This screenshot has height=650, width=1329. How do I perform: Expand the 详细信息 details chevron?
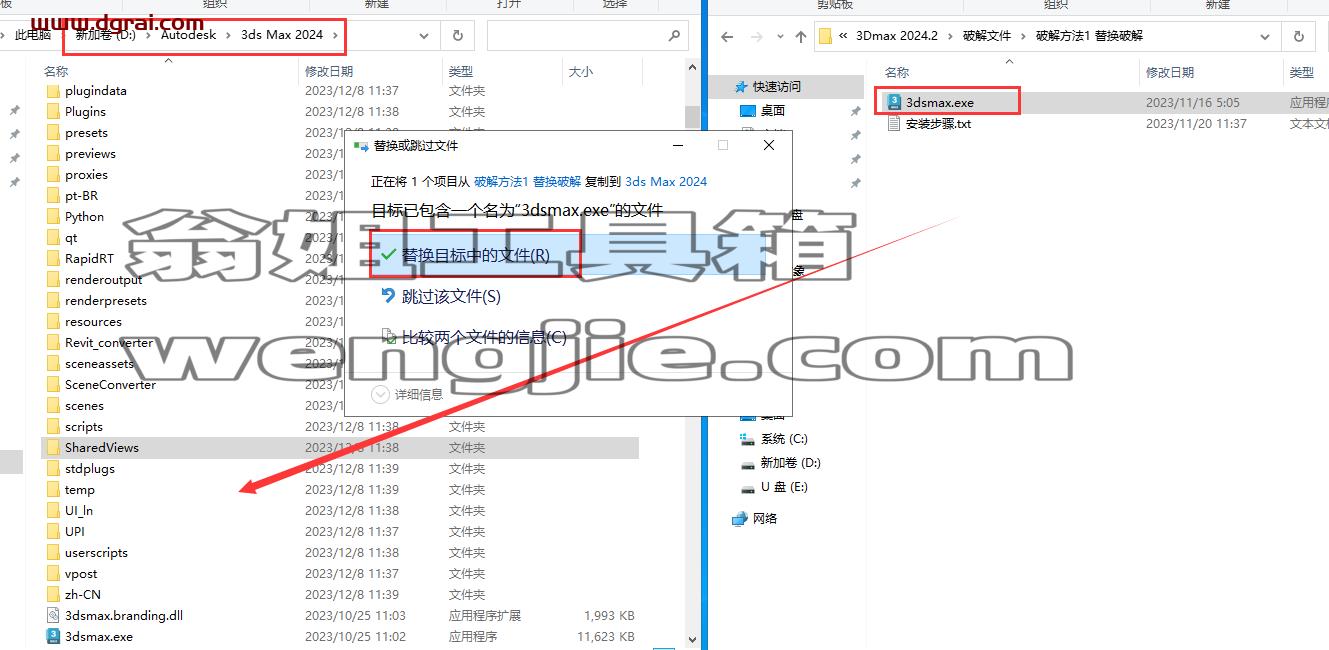click(380, 394)
